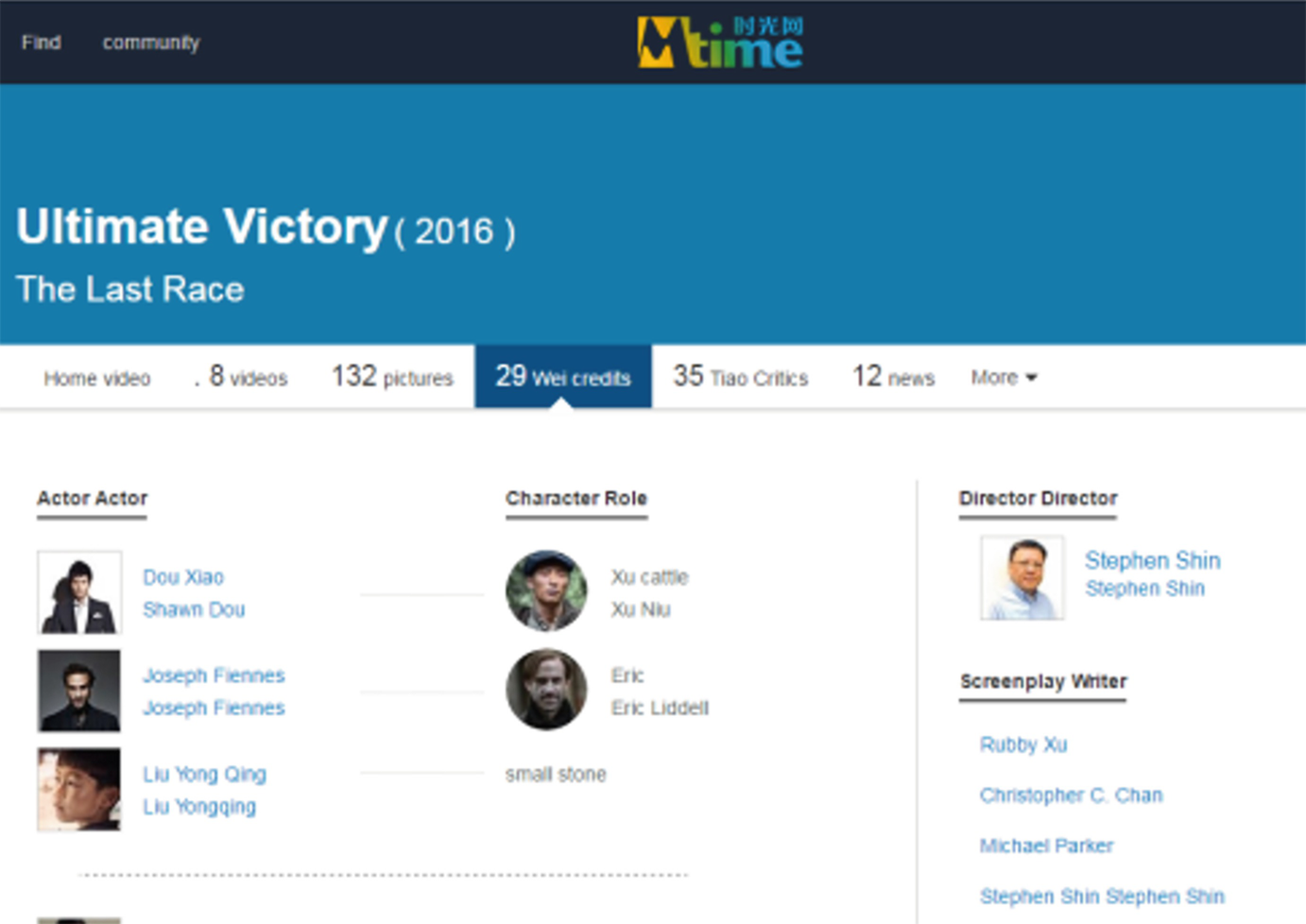1306x924 pixels.
Task: Open Liu Yong Qing actor photo
Action: [79, 789]
